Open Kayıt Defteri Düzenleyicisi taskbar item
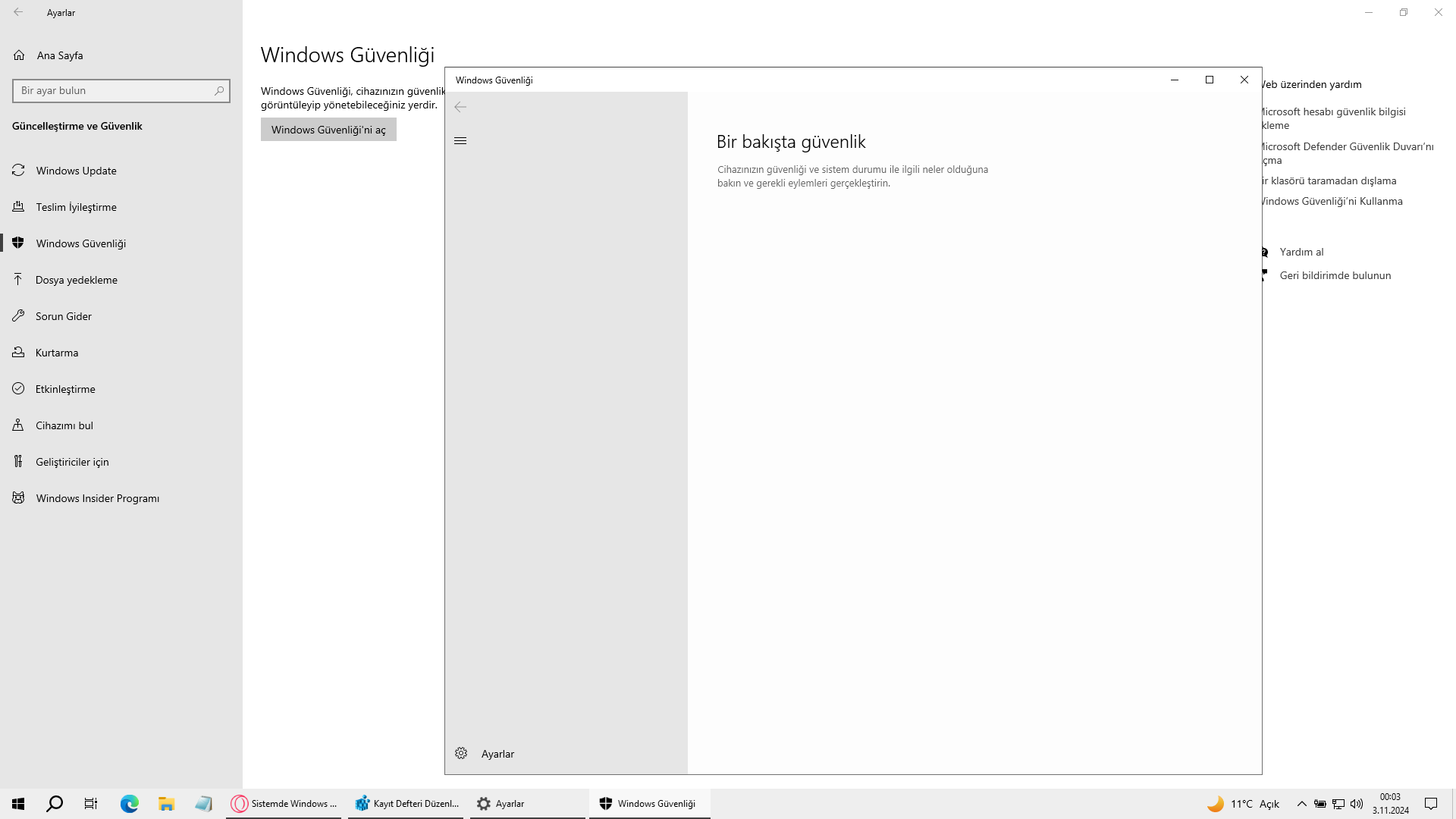 pyautogui.click(x=406, y=804)
